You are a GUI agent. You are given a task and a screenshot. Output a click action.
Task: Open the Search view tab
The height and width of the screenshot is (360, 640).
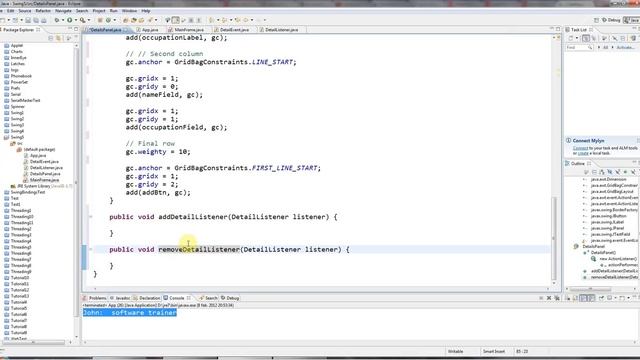209,298
